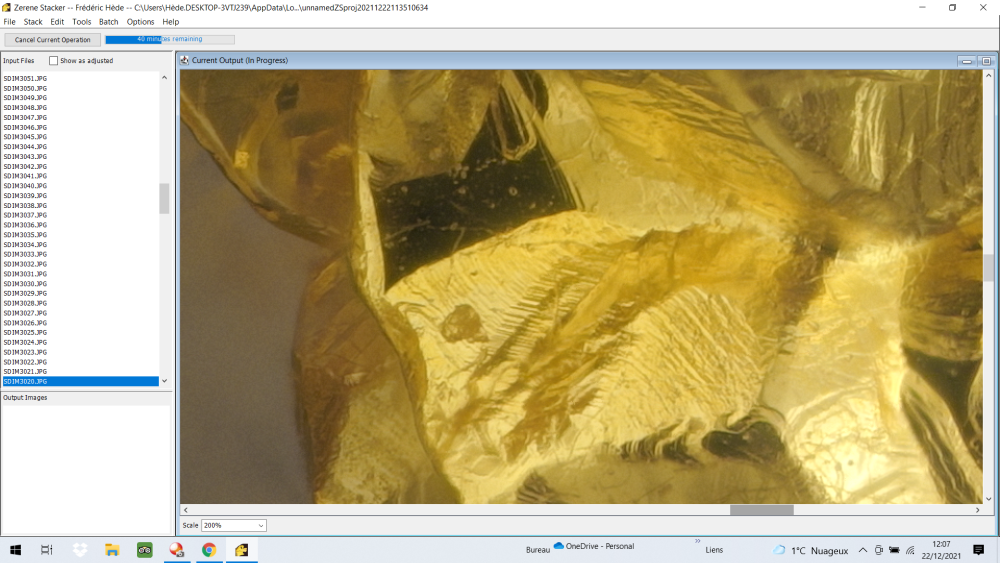Click the Zerene Stacker taskbar icon
1000x563 pixels.
coord(241,550)
